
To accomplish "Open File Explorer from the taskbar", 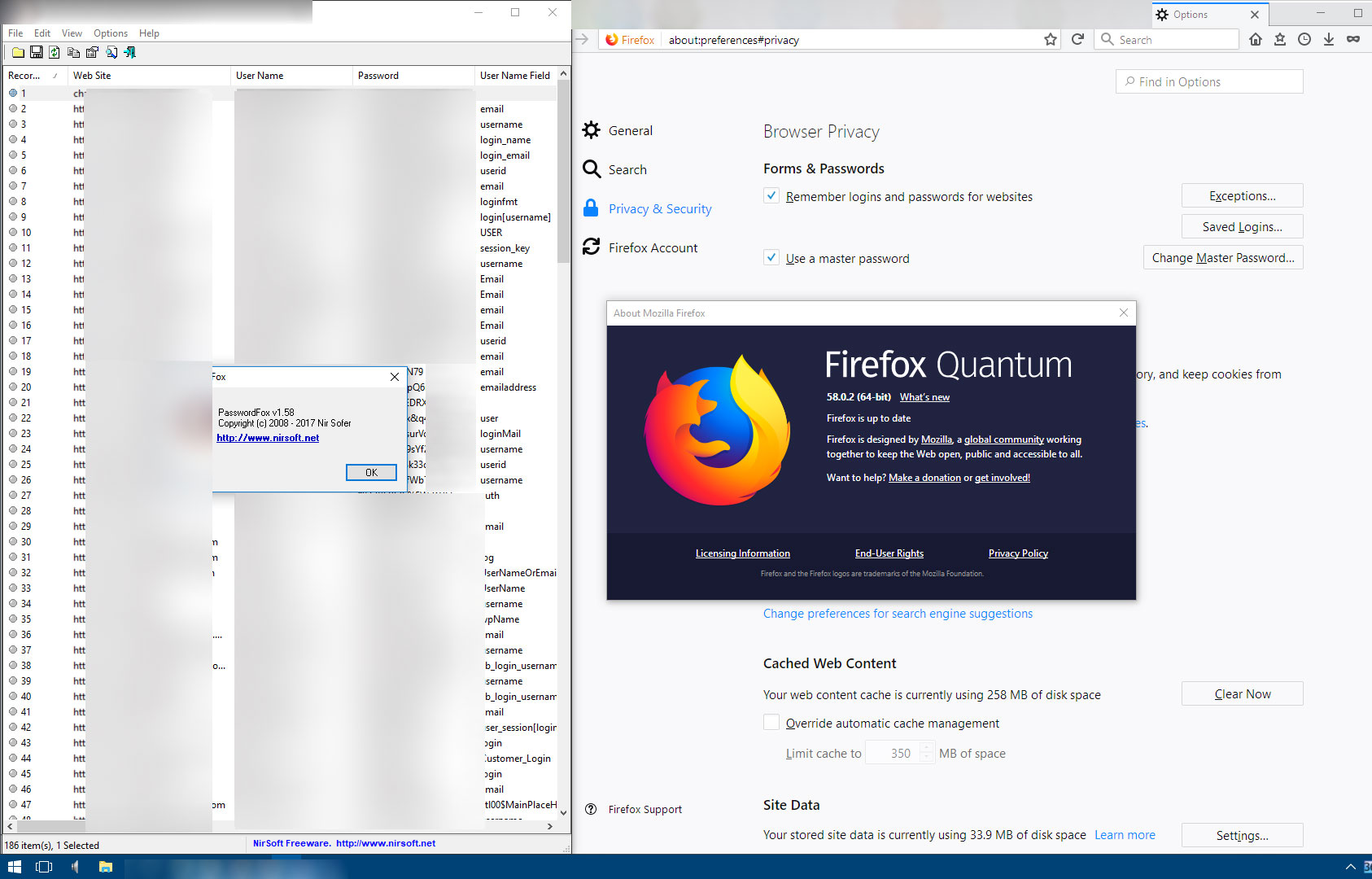I will point(106,867).
